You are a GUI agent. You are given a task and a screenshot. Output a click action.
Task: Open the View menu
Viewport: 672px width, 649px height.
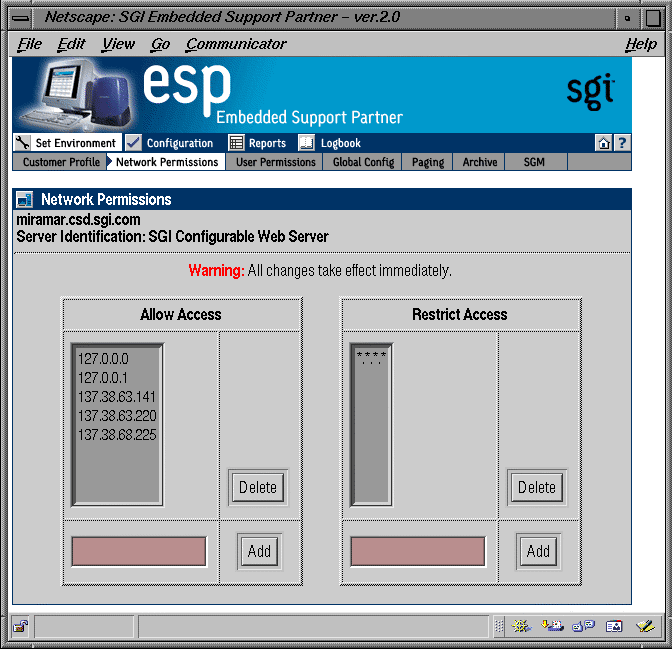[x=118, y=44]
